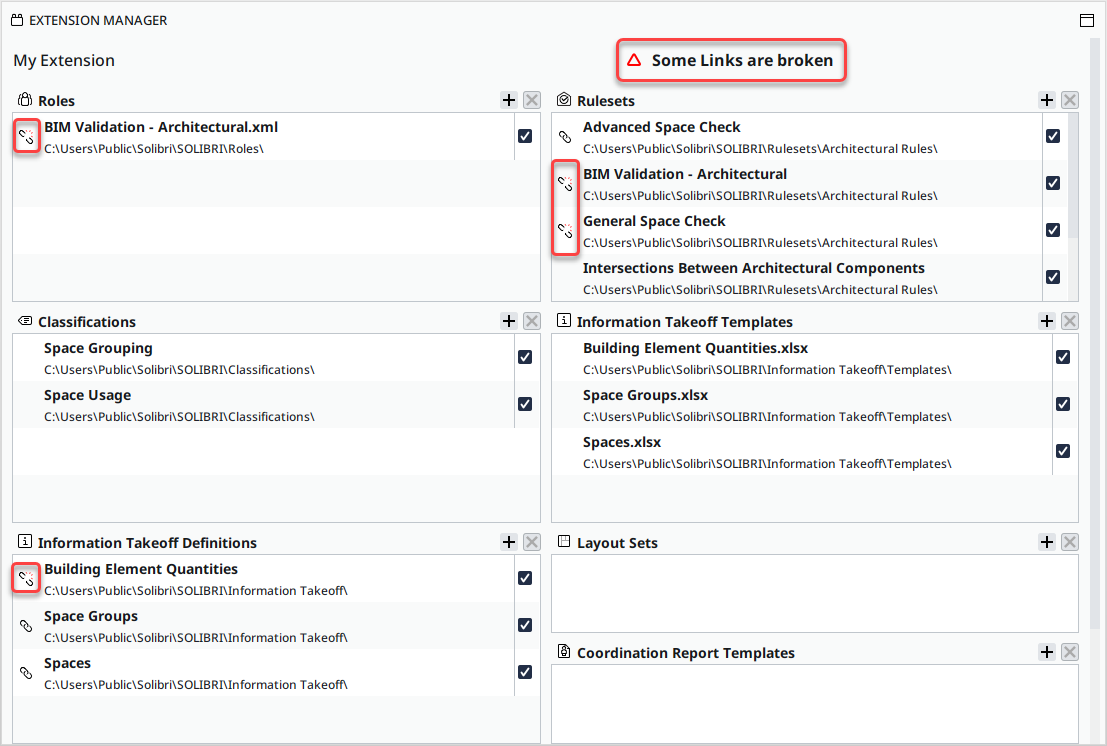This screenshot has height=746, width=1107.
Task: Remove Information Takeoff Template with X icon
Action: click(1070, 321)
